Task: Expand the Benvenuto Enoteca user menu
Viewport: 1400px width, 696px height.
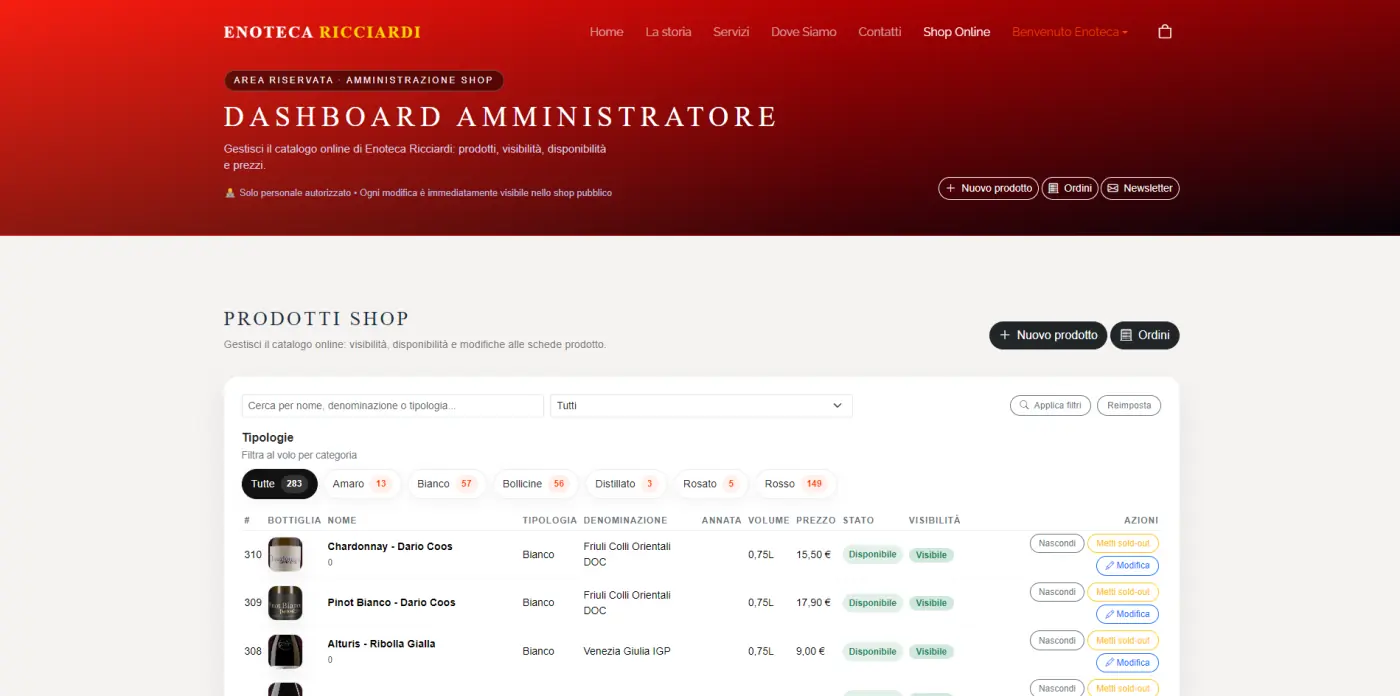Action: (1069, 31)
